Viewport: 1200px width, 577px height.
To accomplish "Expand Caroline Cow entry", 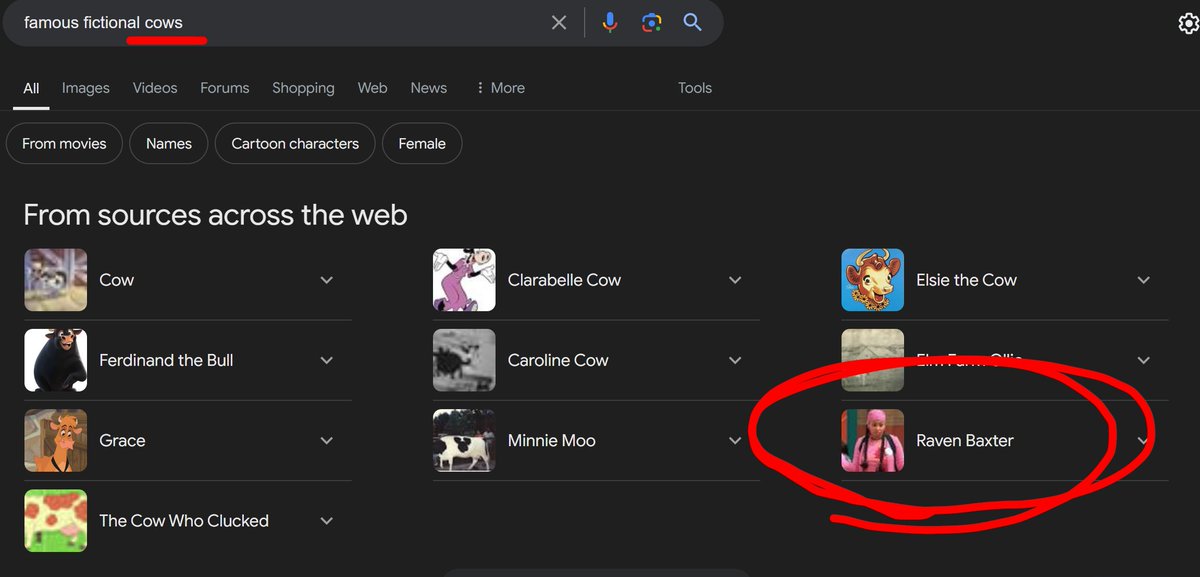I will 735,360.
